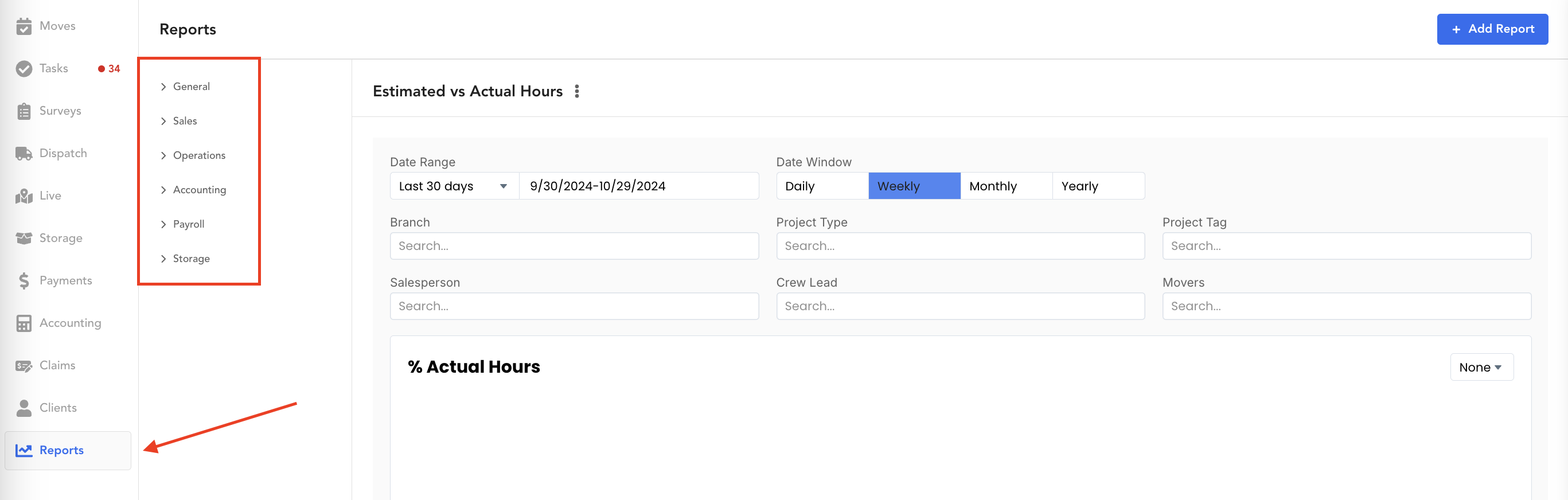Click the Tasks checkmark icon
This screenshot has width=1568, height=500.
point(24,69)
